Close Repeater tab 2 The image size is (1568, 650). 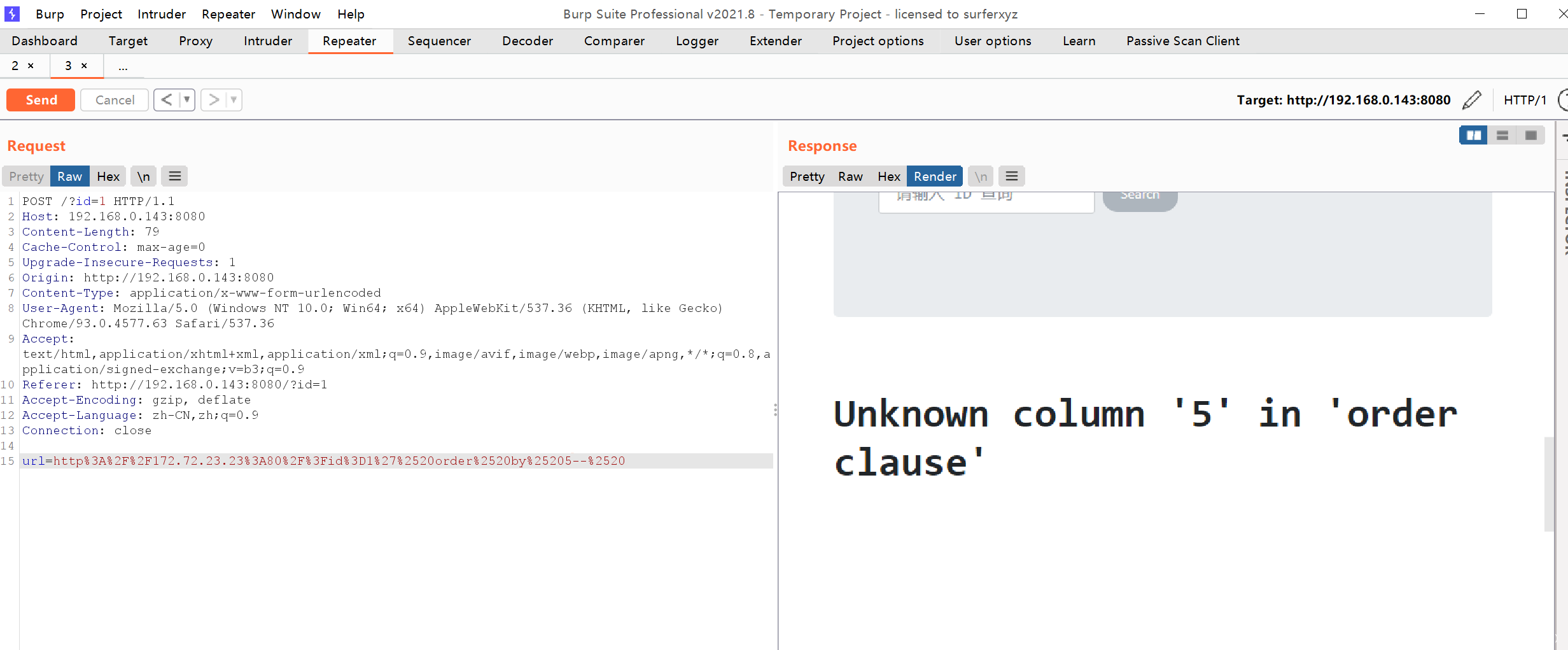pos(31,66)
